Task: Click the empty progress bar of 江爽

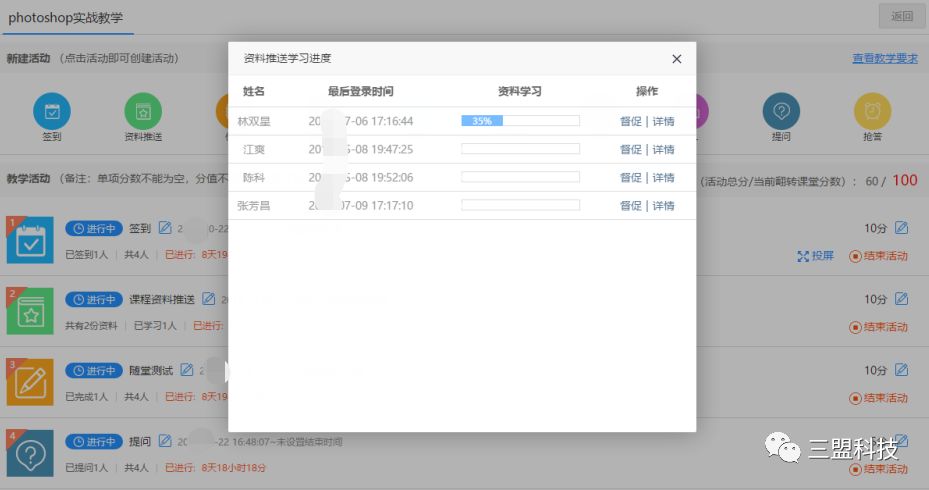Action: (x=520, y=149)
